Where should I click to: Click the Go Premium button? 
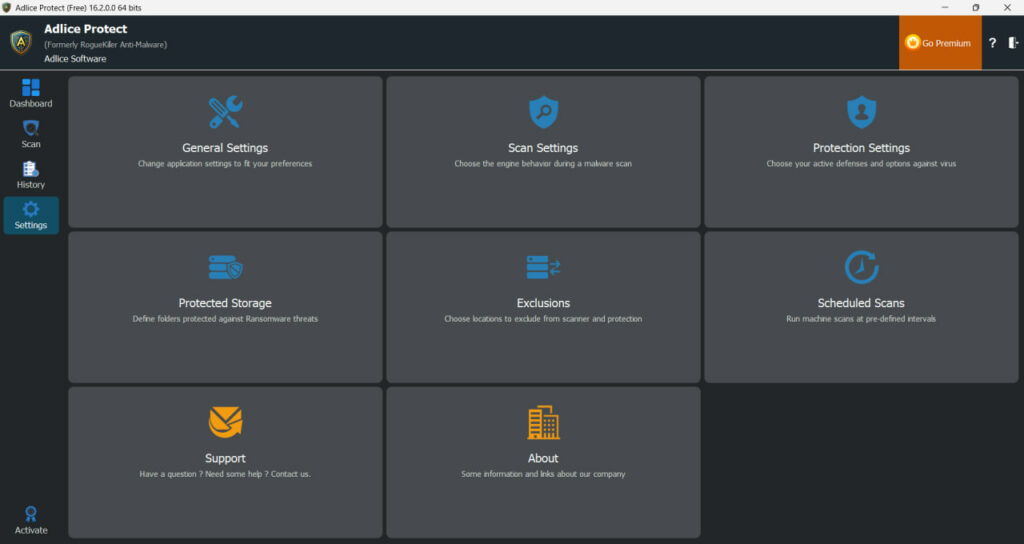(940, 43)
